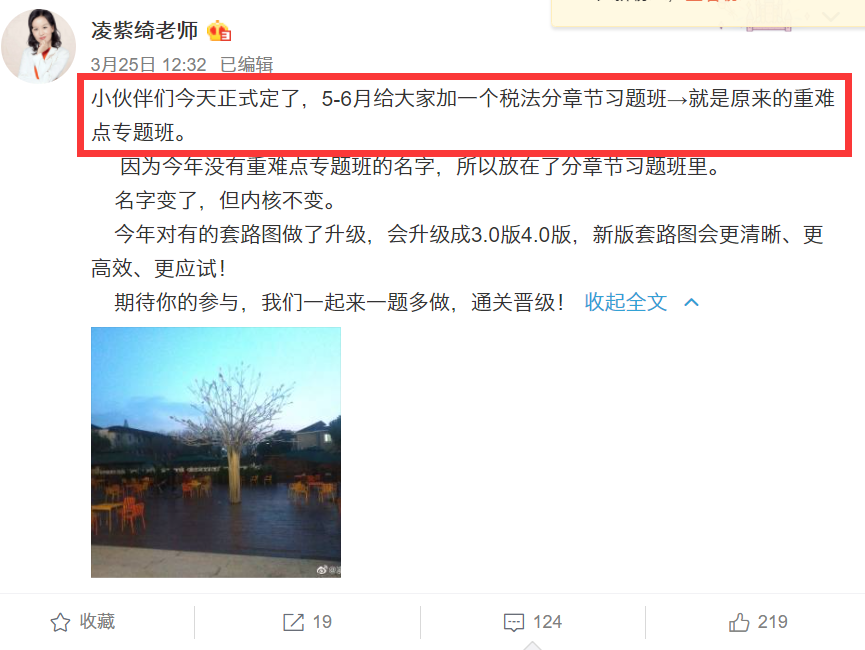Open the tree photo thumbnail
The width and height of the screenshot is (865, 650).
[216, 452]
